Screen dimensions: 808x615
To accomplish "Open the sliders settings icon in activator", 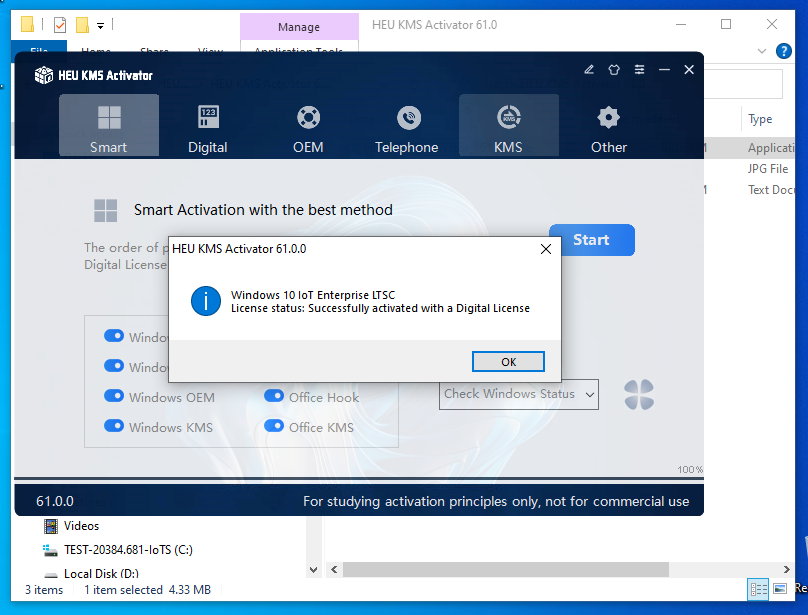I will [639, 70].
